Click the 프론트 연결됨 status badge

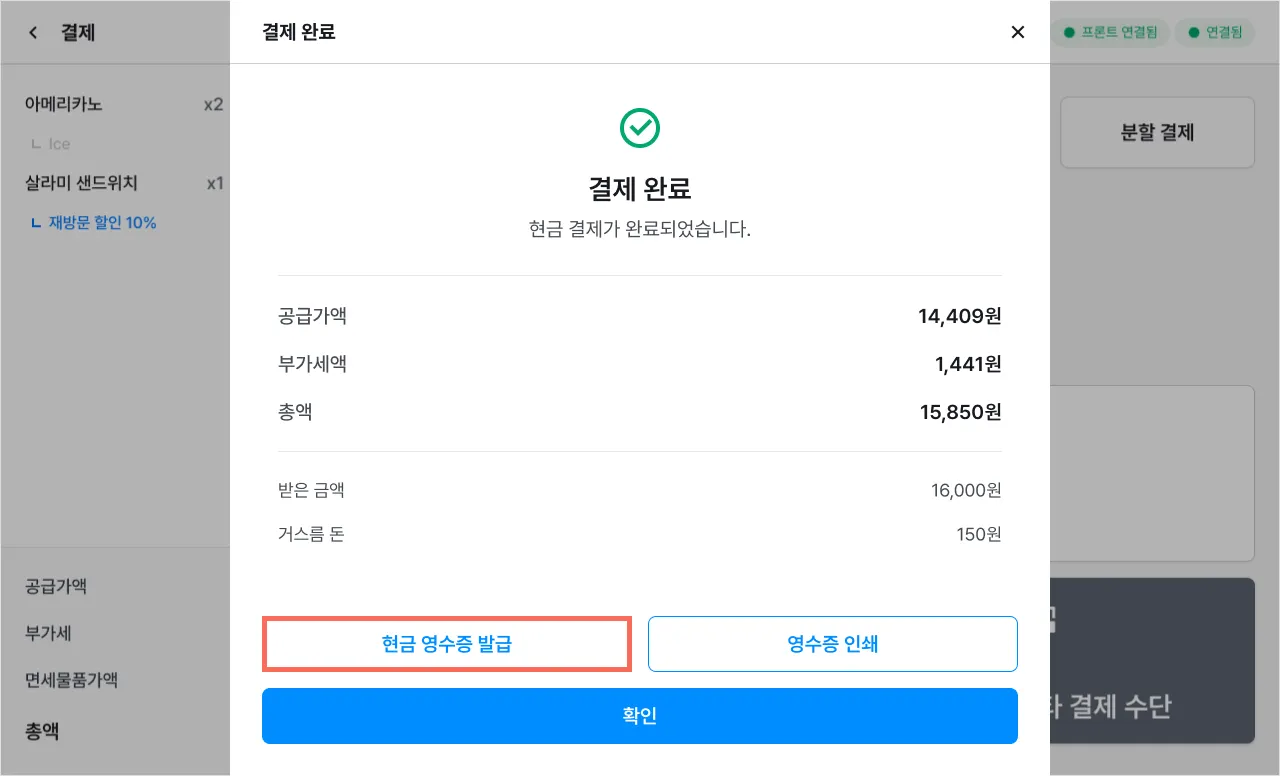[1110, 33]
